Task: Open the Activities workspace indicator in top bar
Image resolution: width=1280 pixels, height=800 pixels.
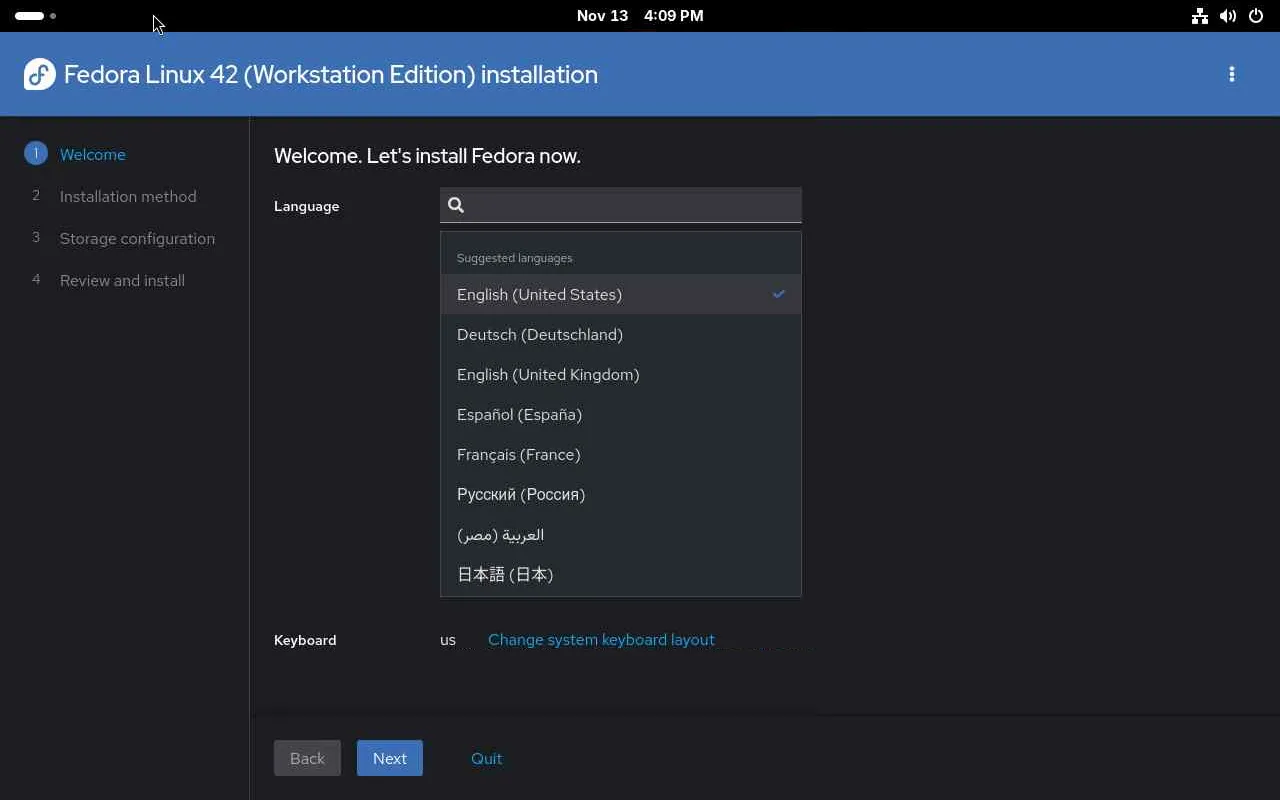Action: 35,16
